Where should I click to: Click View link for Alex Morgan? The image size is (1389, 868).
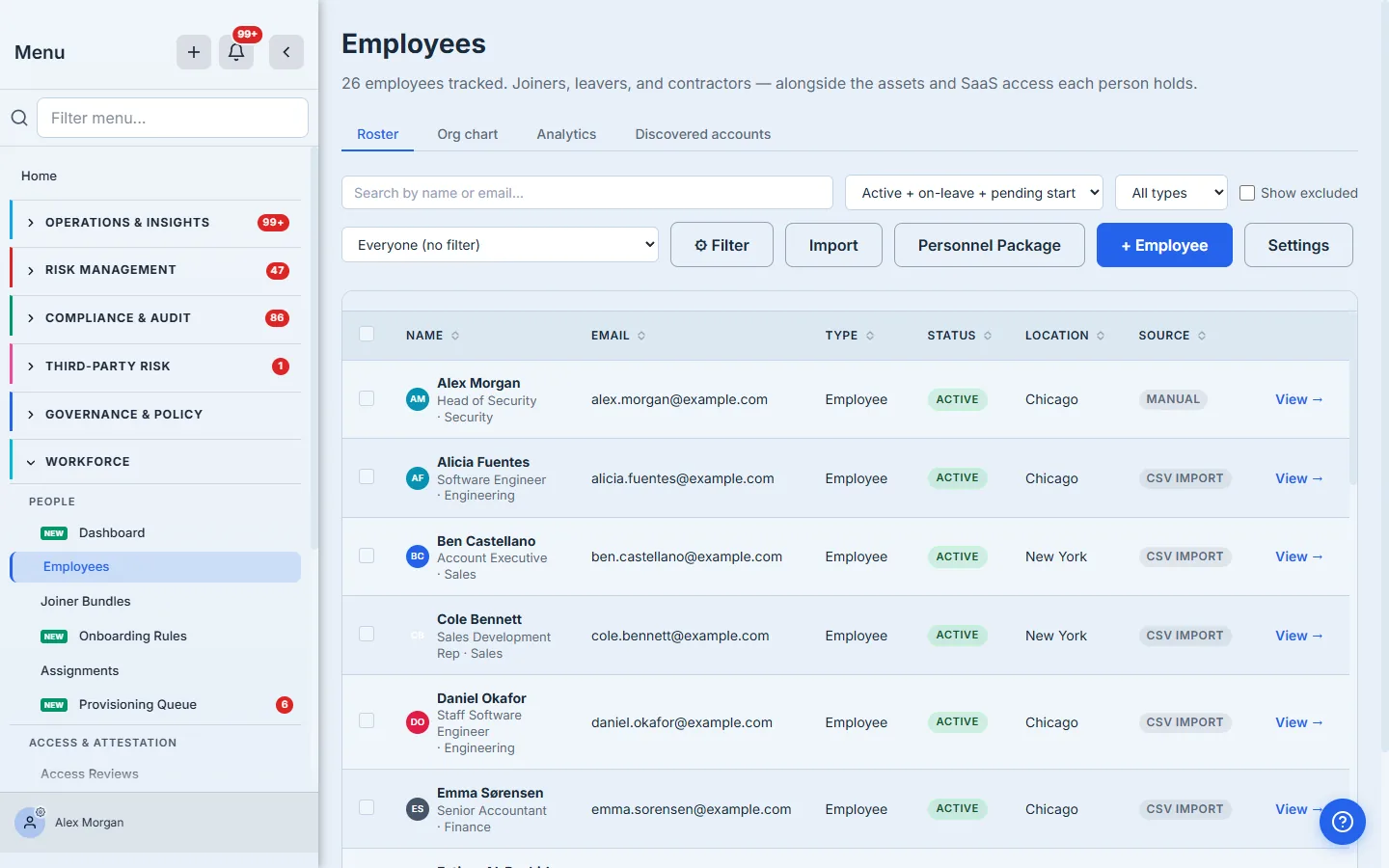[1299, 399]
